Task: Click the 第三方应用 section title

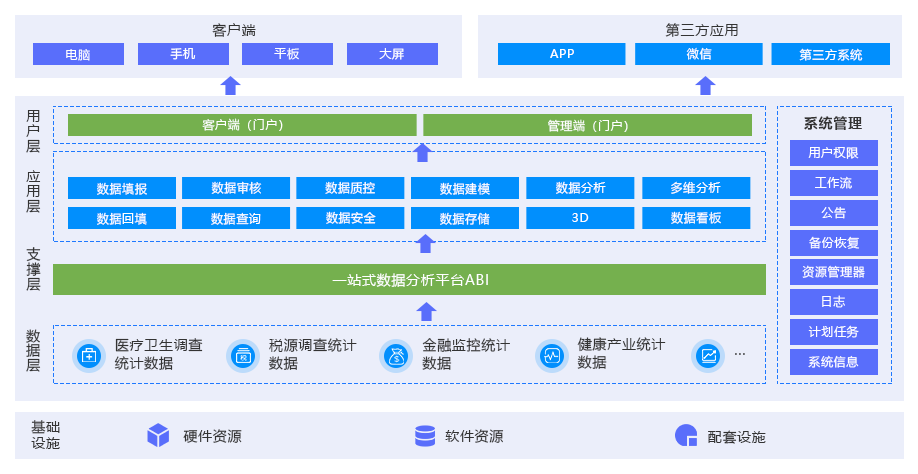Action: pyautogui.click(x=701, y=30)
